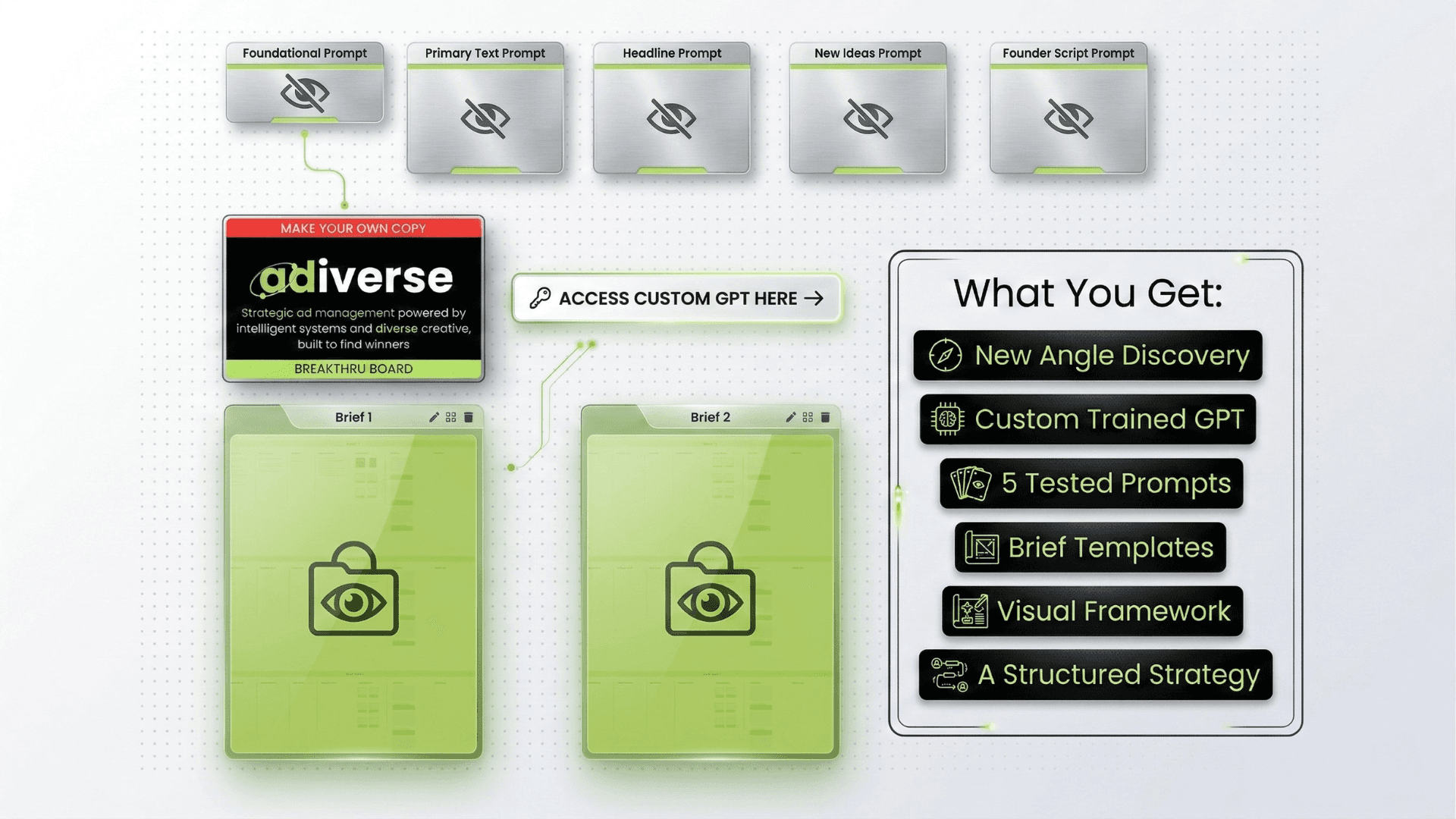Screen dimensions: 1456x819
Task: Toggle visibility of New Ideas Prompt card
Action: tap(868, 118)
